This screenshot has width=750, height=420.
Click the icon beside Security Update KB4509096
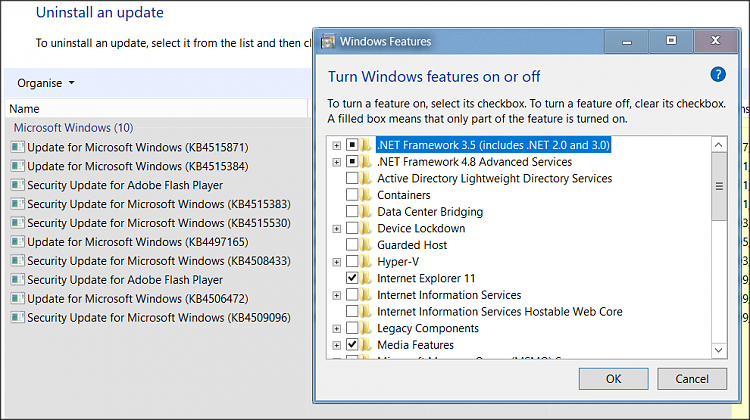point(18,317)
